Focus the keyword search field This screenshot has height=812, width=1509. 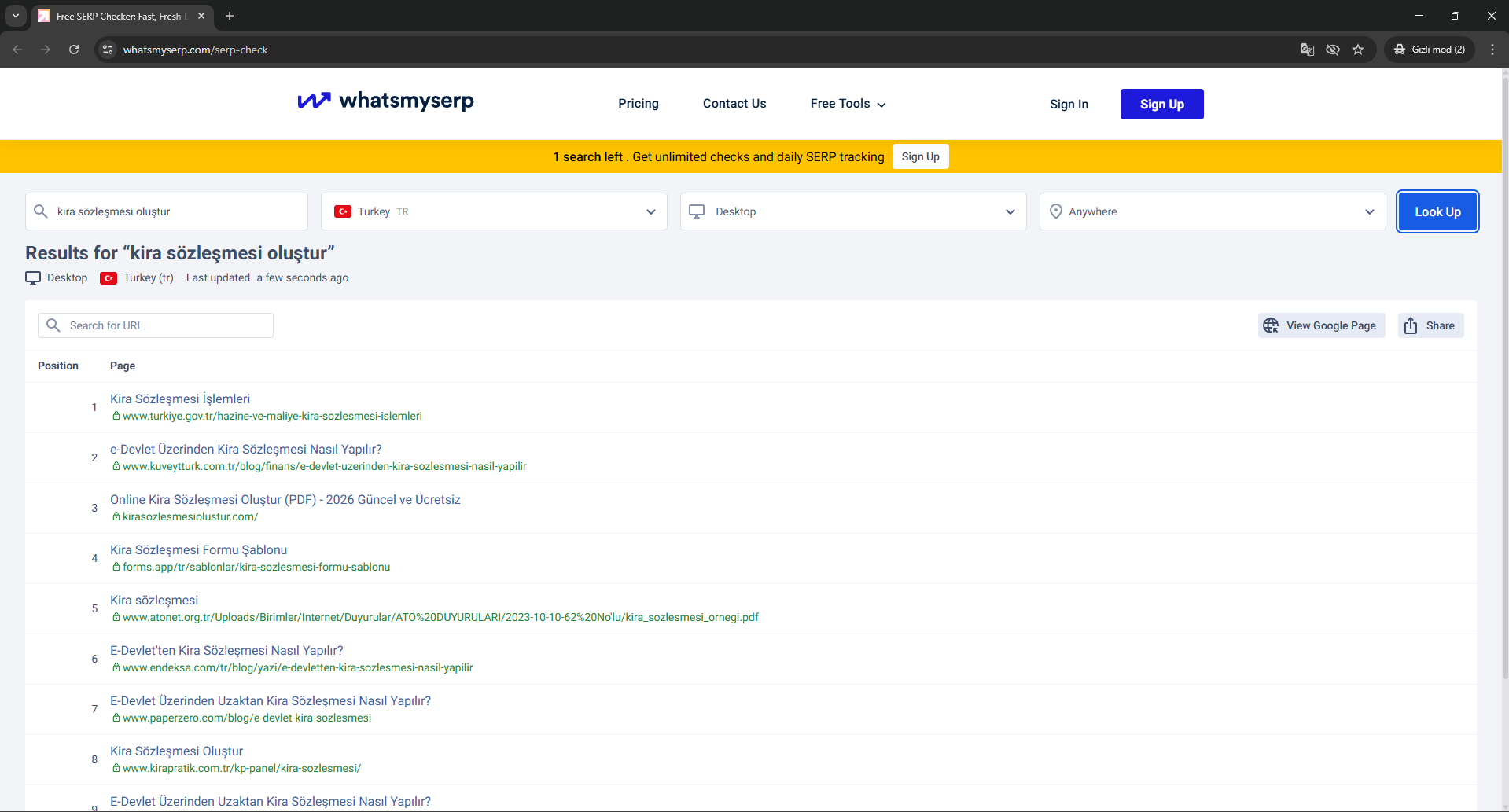[167, 211]
